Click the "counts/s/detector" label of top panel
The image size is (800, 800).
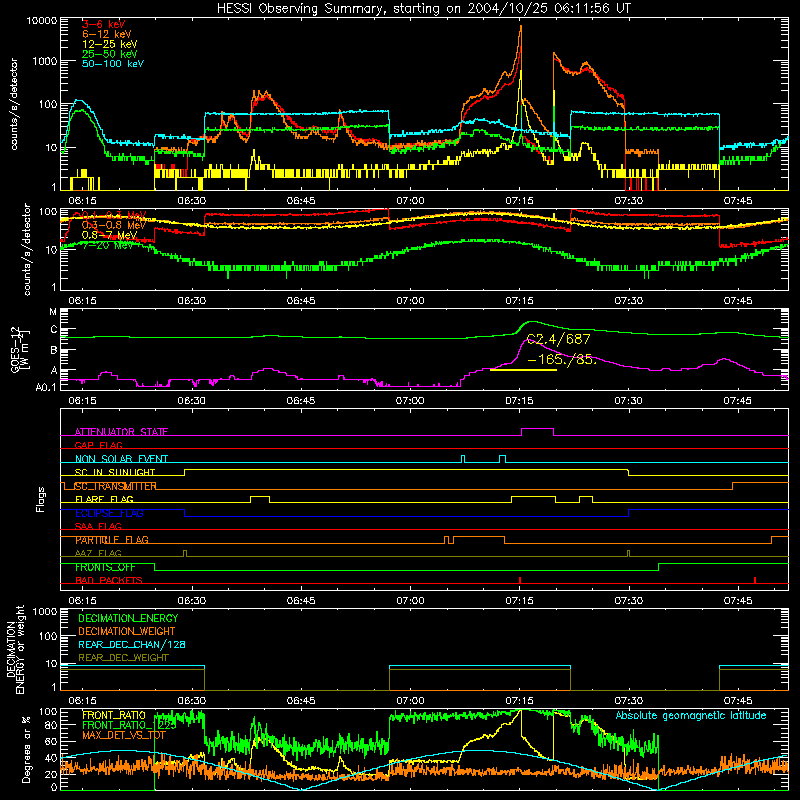14,104
